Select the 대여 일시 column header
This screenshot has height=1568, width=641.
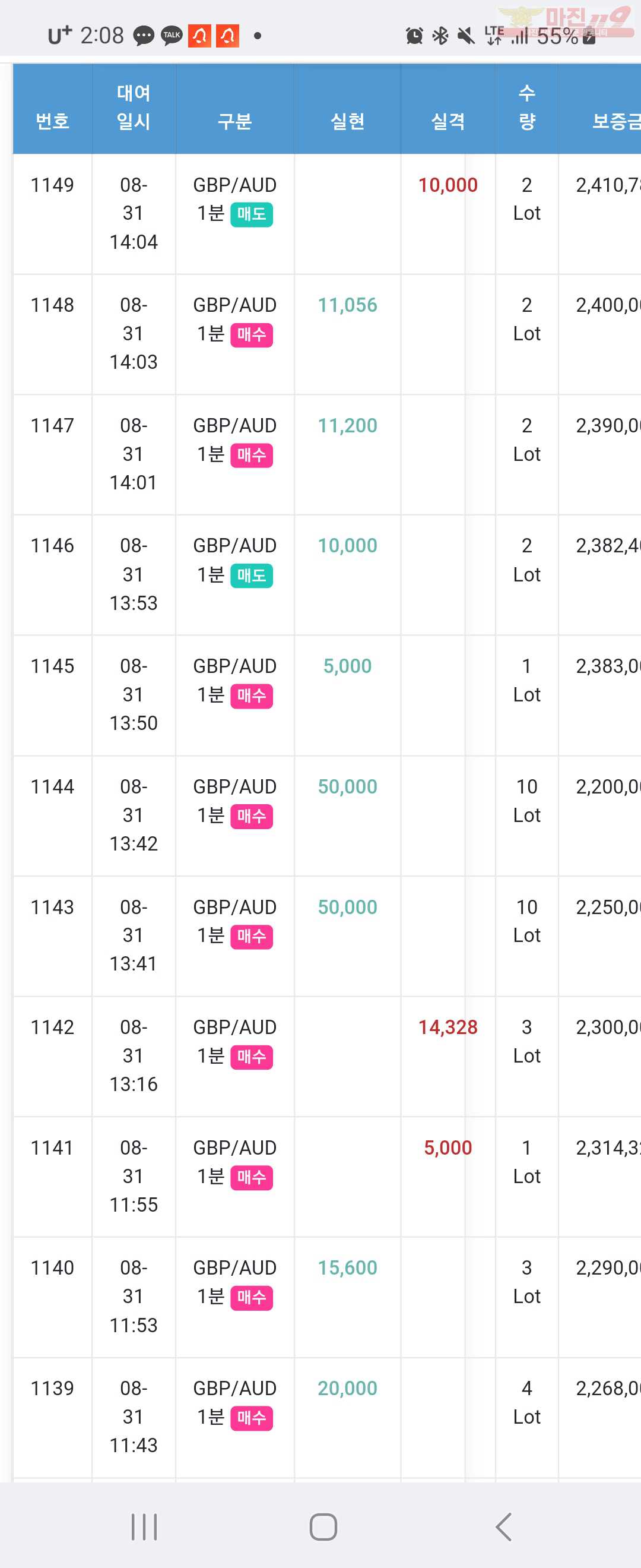(134, 108)
